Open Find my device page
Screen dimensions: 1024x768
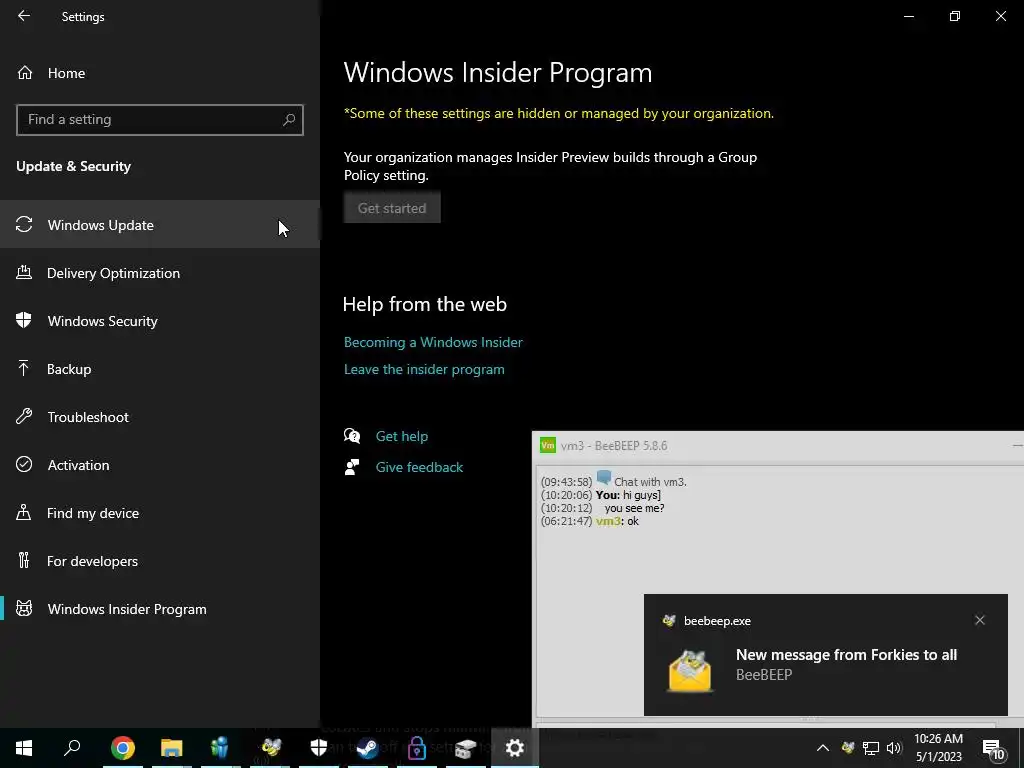click(x=159, y=513)
